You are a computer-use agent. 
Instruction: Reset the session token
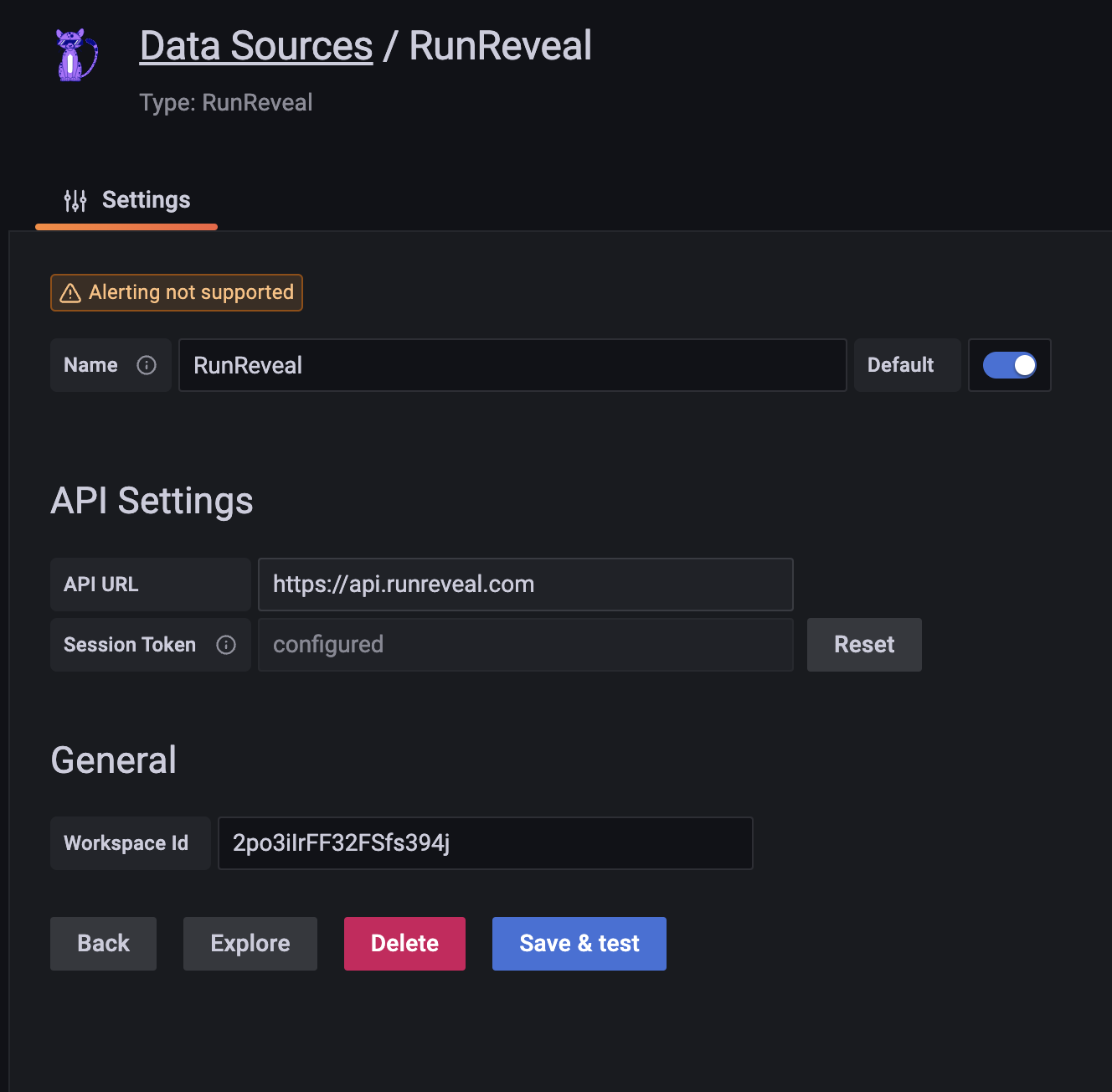click(864, 645)
